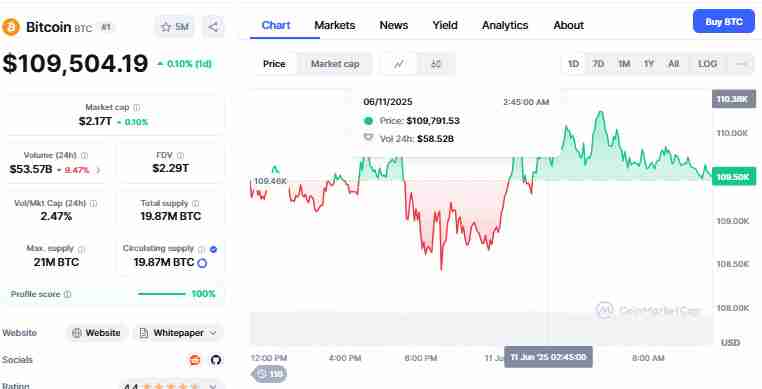This screenshot has width=762, height=389.
Task: Toggle LOG scale on the chart
Action: point(707,64)
